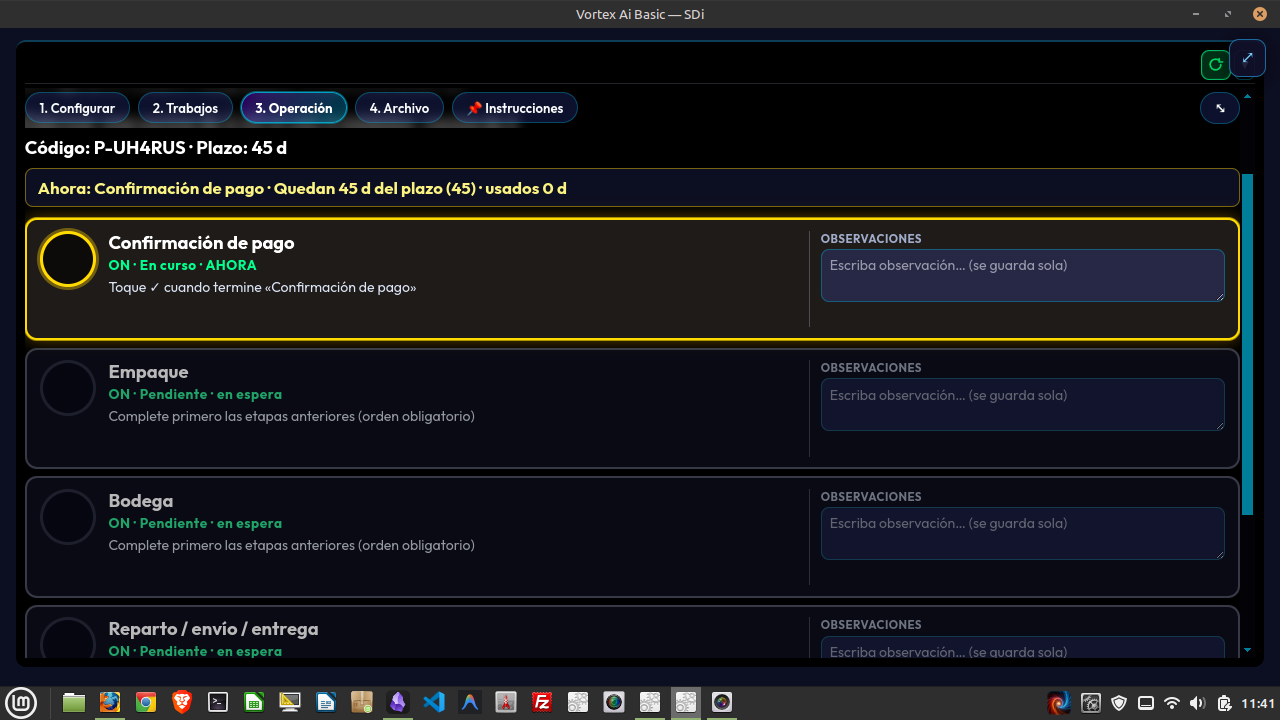The width and height of the screenshot is (1280, 720).
Task: Open the pinned Instrucciones tab
Action: [515, 108]
